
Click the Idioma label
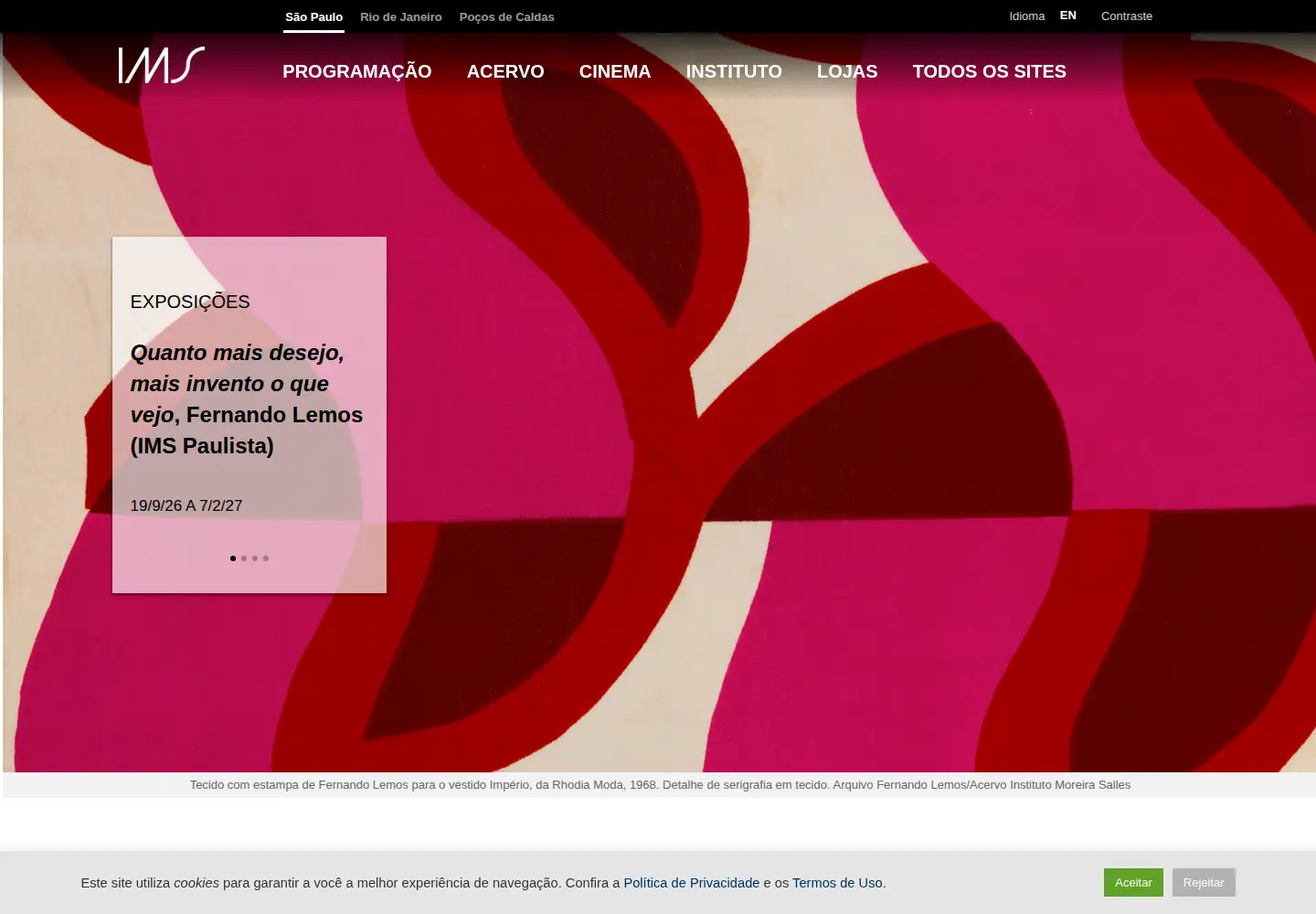tap(1027, 16)
